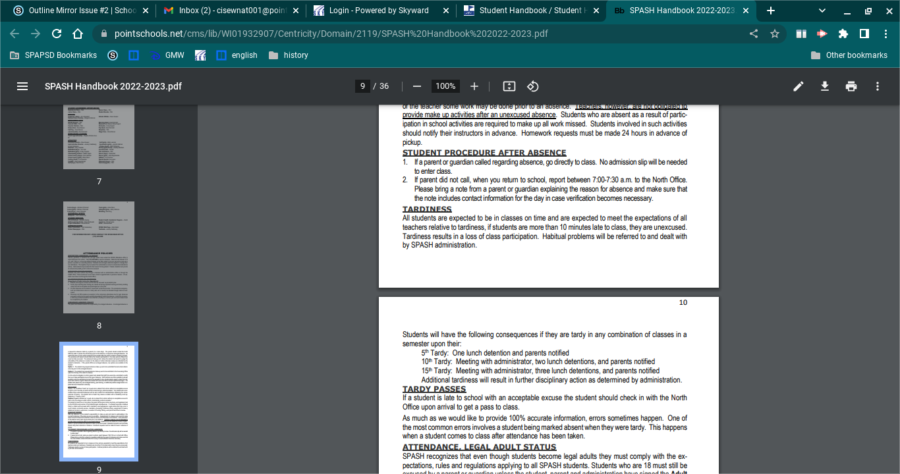
Task: Go back to the previous page
Action: tap(14, 34)
